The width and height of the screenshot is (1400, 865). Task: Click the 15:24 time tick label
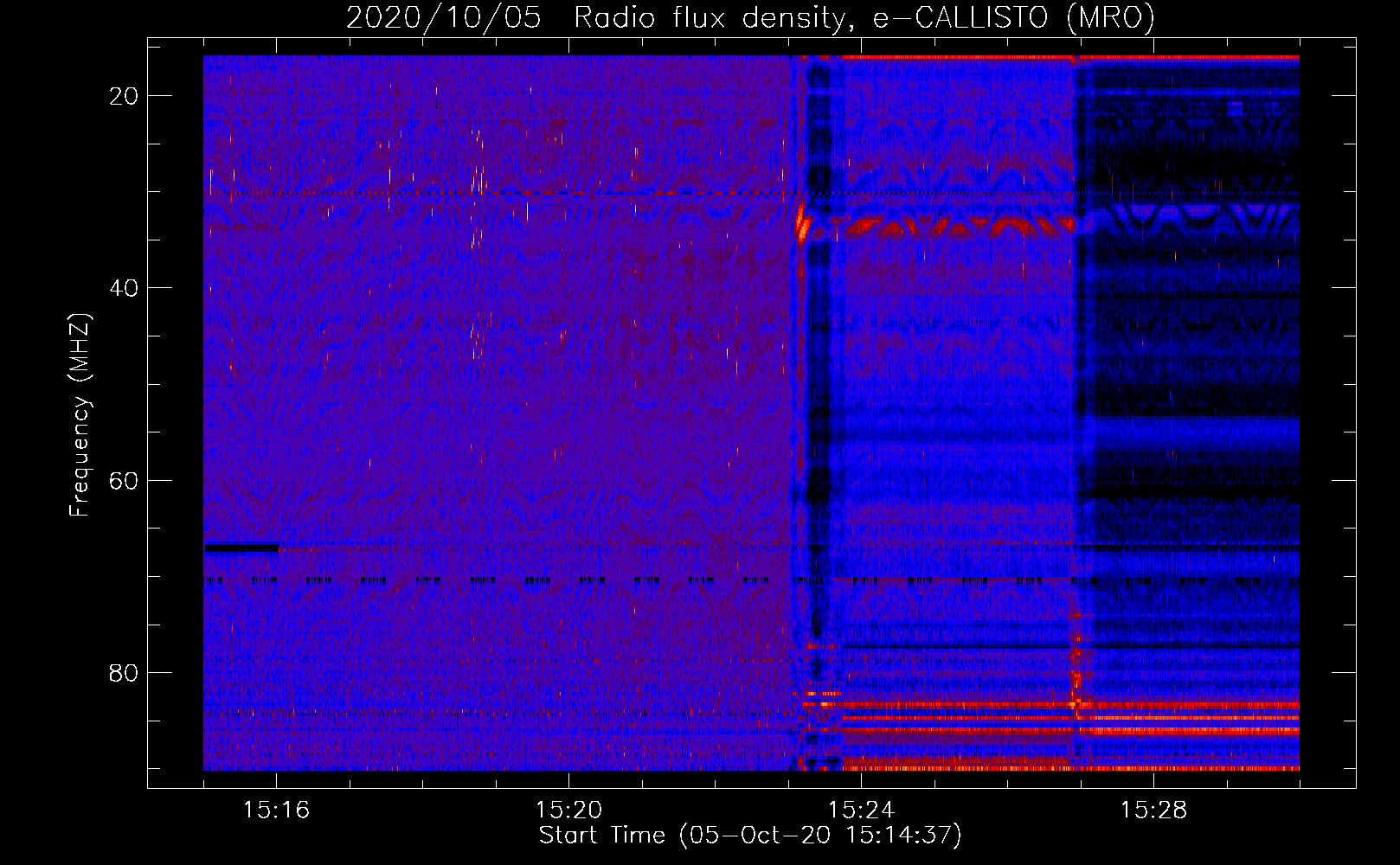(x=861, y=811)
